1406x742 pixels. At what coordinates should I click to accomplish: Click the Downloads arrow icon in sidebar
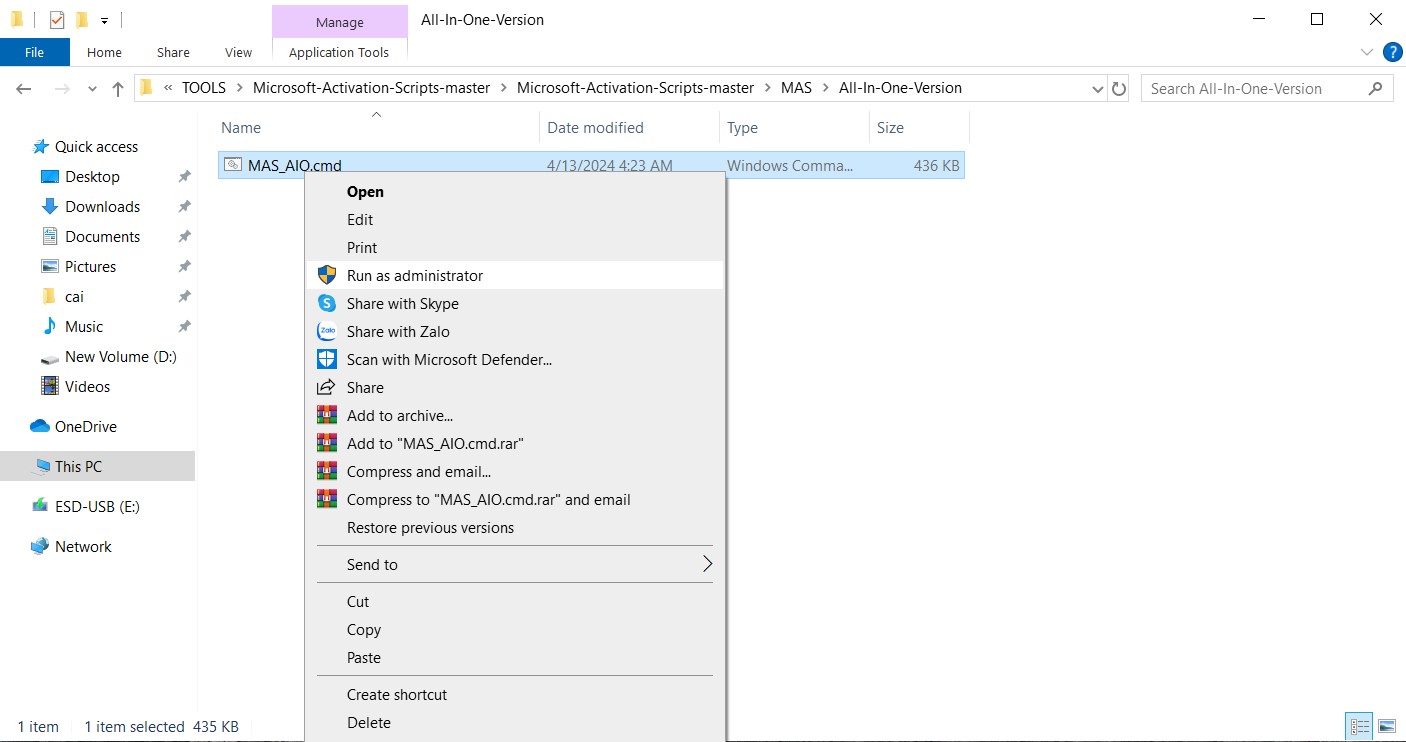pyautogui.click(x=50, y=207)
